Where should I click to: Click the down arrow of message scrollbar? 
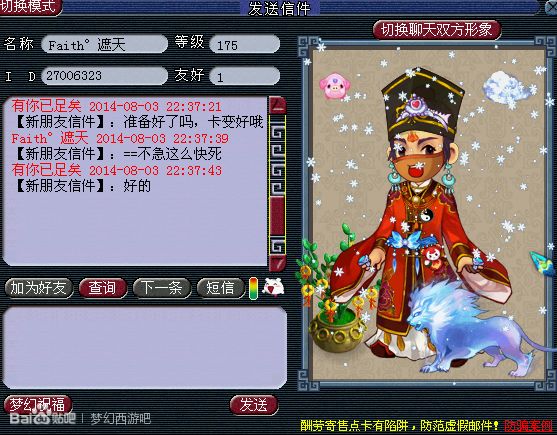coord(277,264)
